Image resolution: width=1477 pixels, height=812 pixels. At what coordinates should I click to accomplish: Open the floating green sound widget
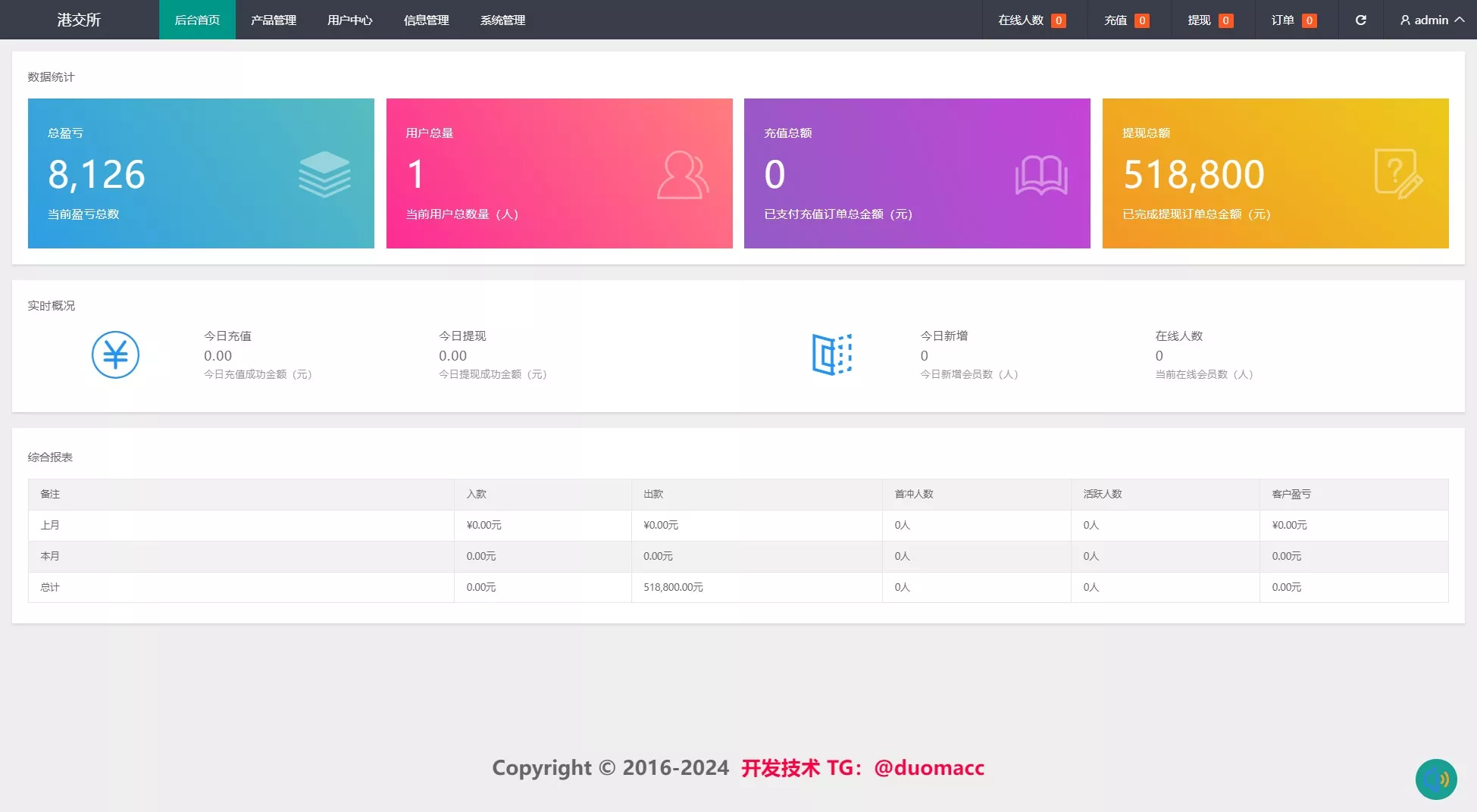[x=1435, y=779]
